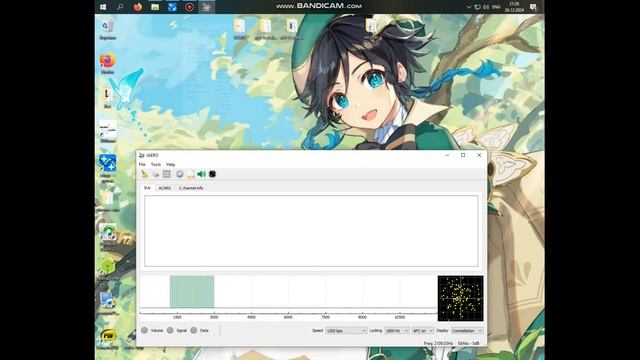
Task: Toggle the green speaker sound icon
Action: [201, 174]
